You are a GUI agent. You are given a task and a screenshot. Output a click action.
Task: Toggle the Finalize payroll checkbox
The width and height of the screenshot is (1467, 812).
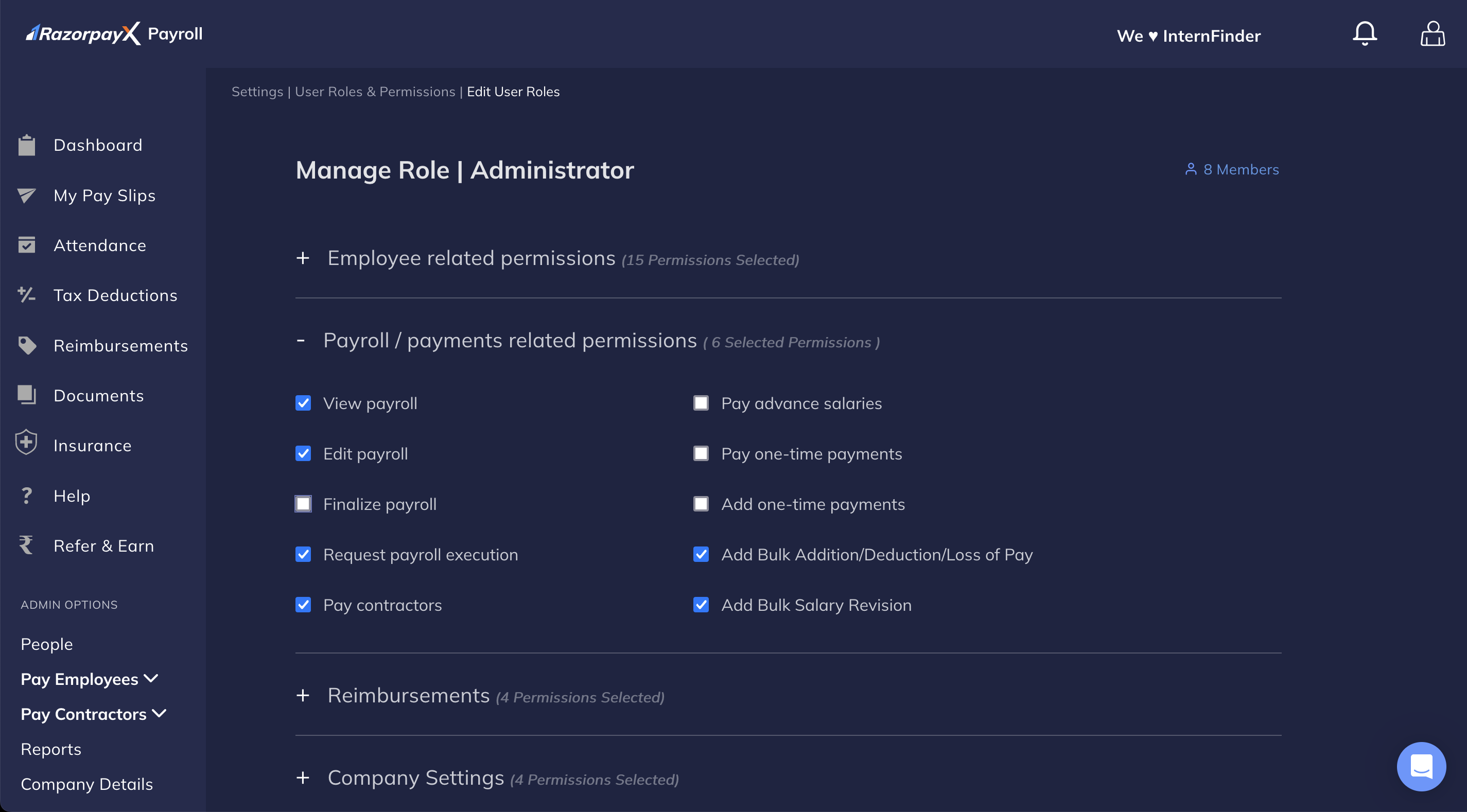304,504
